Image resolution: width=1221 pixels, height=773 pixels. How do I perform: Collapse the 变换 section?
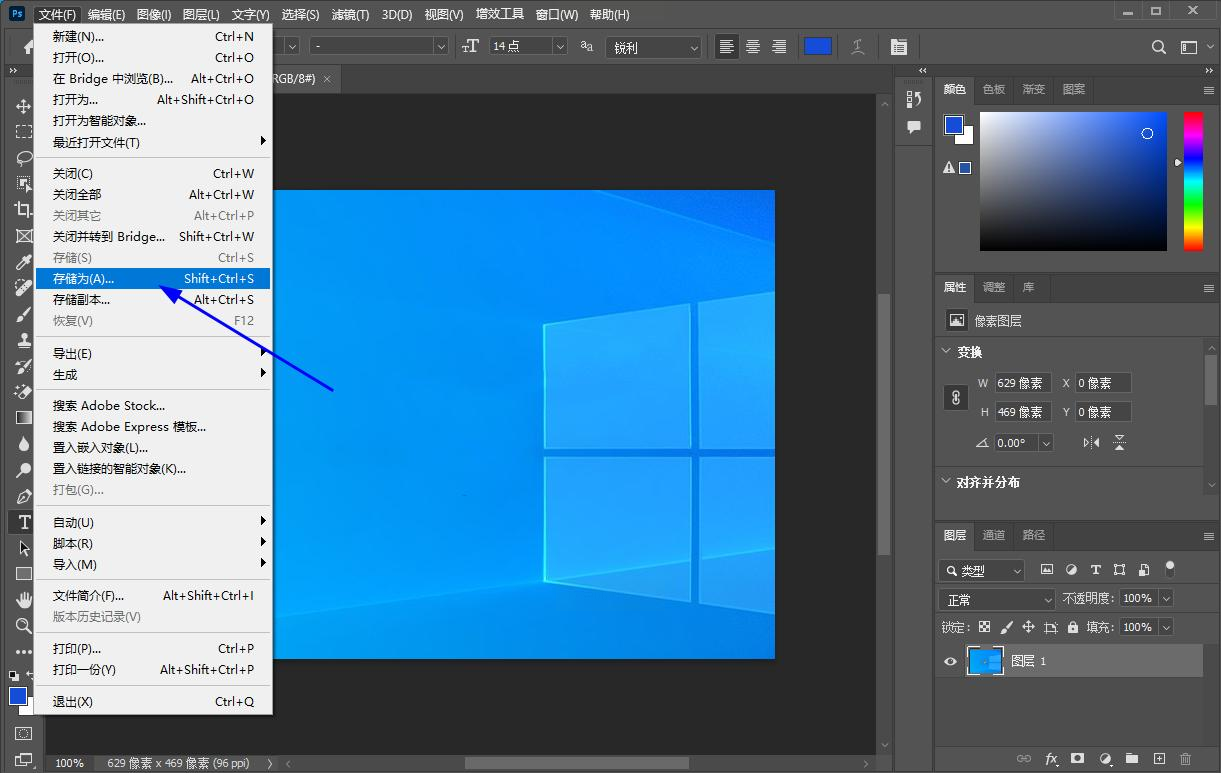tap(947, 351)
